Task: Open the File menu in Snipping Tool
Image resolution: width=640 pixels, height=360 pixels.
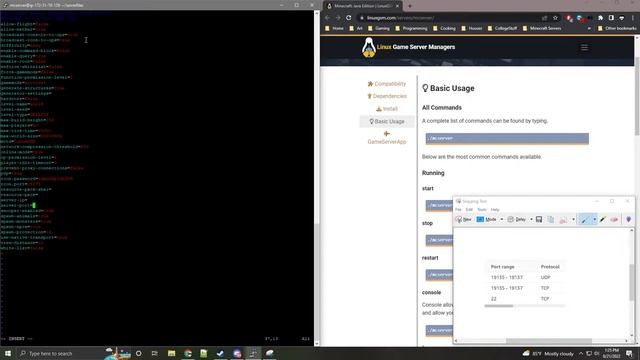Action: tap(458, 209)
